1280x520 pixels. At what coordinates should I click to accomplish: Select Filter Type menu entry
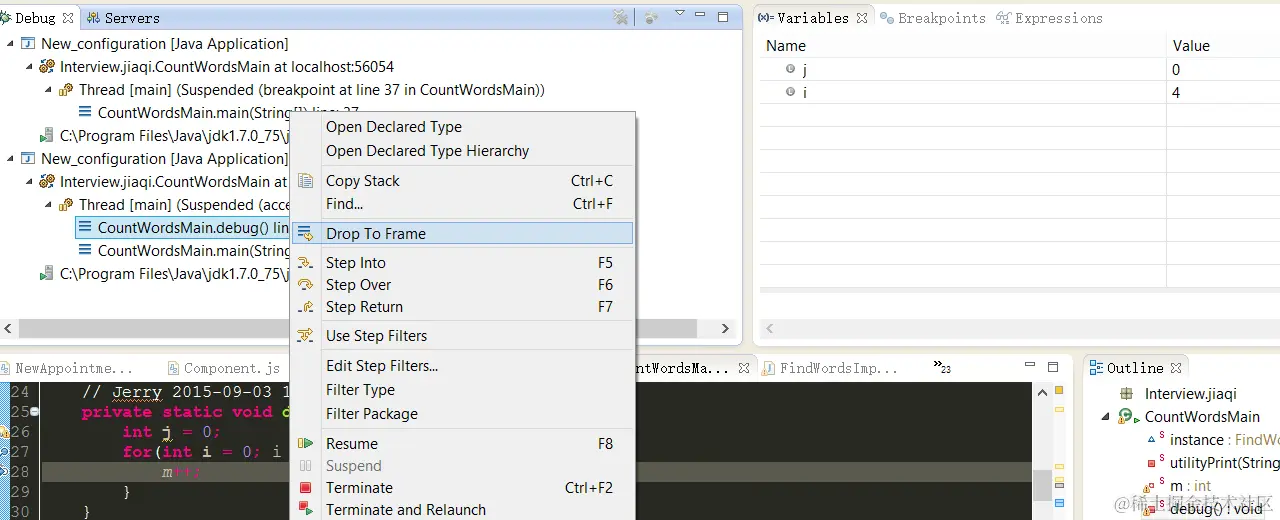[462, 390]
